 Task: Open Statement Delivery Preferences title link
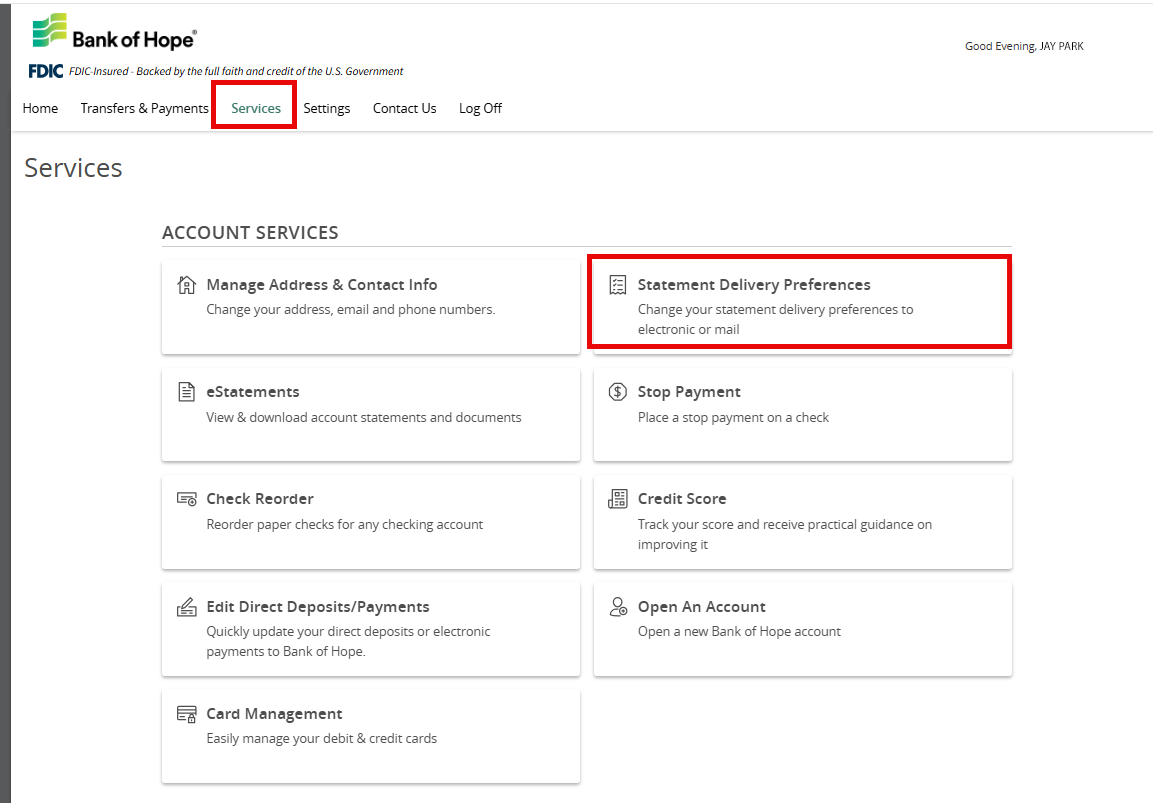click(754, 285)
